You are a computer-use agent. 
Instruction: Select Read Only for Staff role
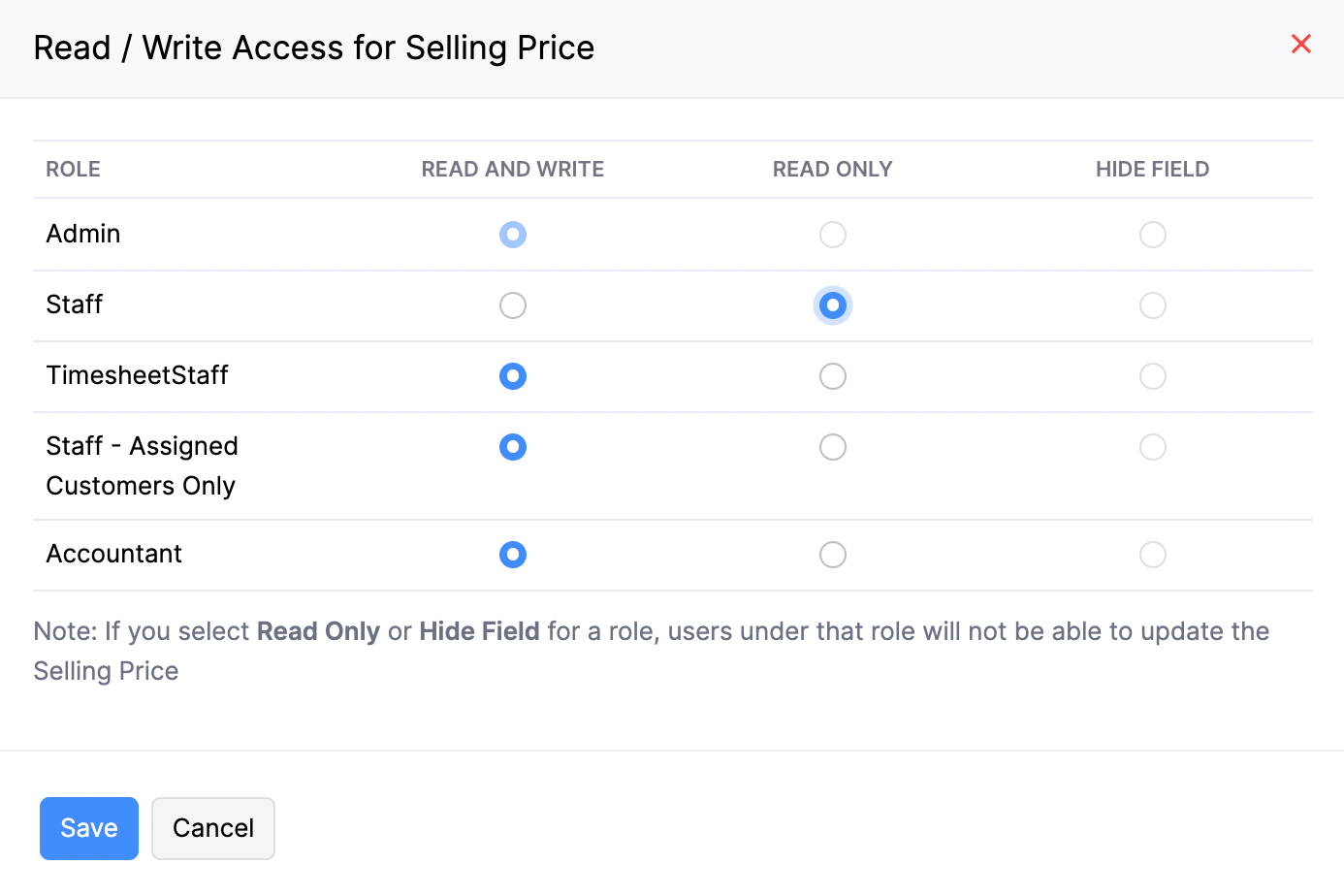tap(833, 304)
